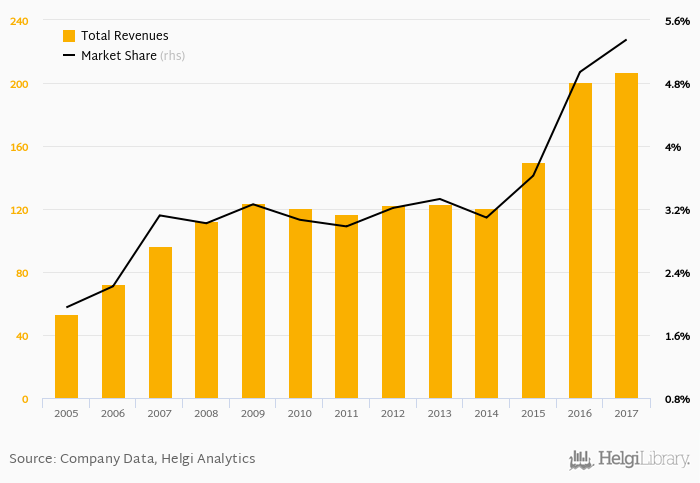This screenshot has width=700, height=483.
Task: Select the 2016 revenue bar
Action: coord(580,240)
